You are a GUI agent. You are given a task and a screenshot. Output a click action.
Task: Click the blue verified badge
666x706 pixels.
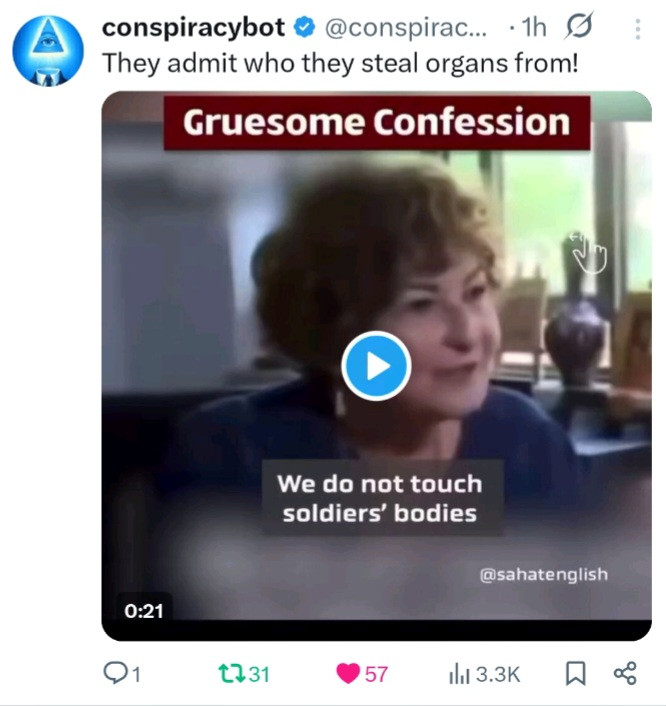click(305, 27)
